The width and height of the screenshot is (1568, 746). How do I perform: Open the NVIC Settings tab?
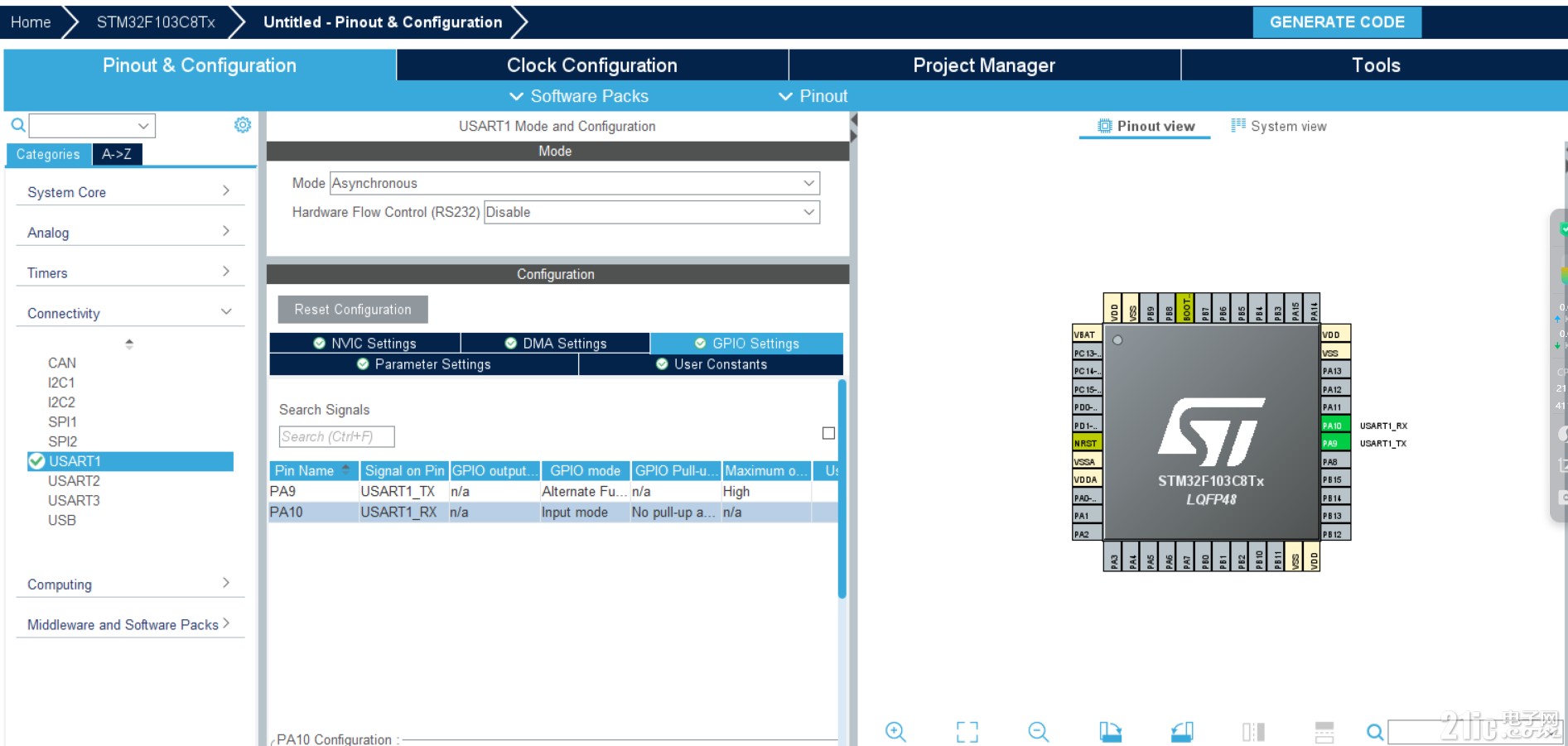pyautogui.click(x=365, y=343)
